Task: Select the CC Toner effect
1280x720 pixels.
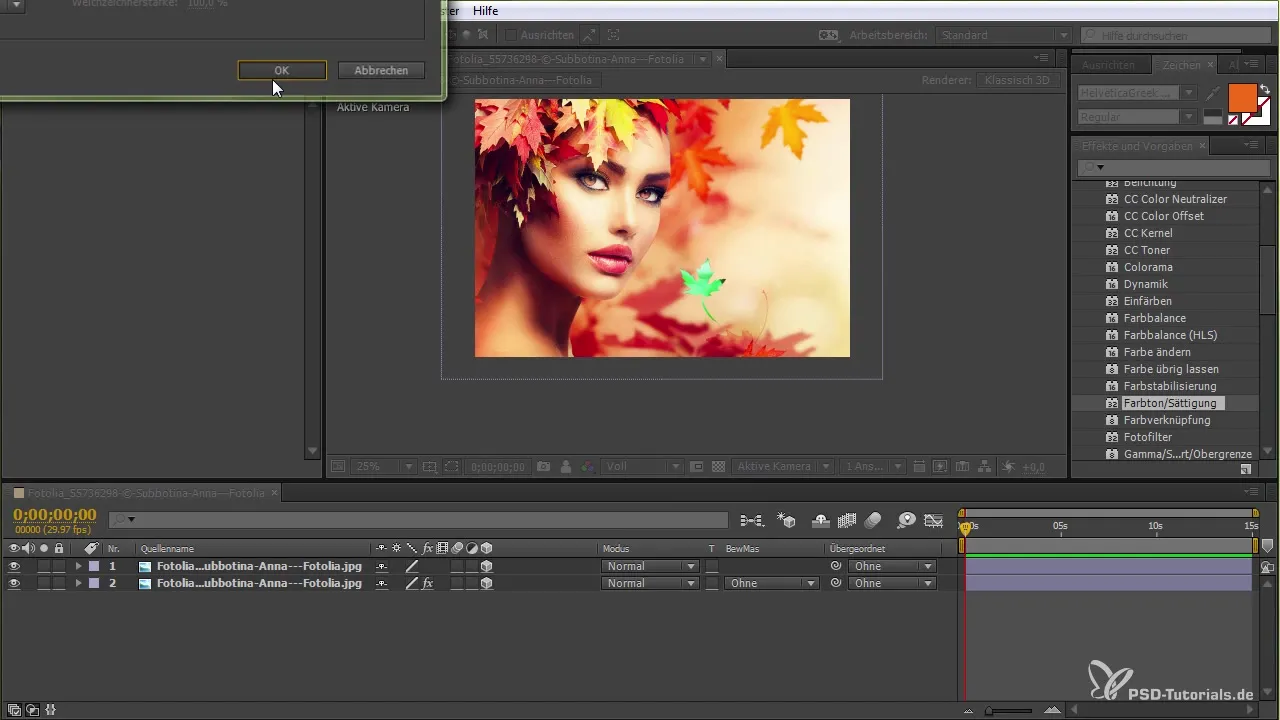Action: tap(1147, 250)
